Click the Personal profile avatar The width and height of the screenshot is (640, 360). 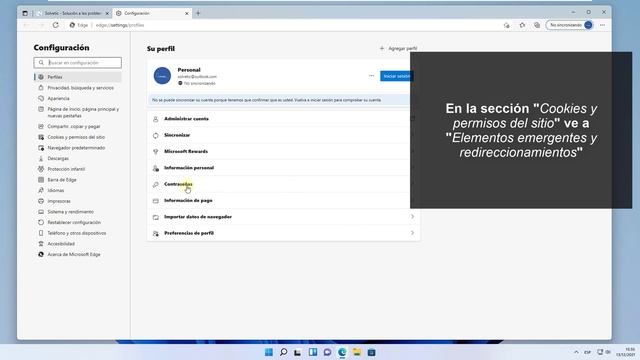(x=162, y=76)
